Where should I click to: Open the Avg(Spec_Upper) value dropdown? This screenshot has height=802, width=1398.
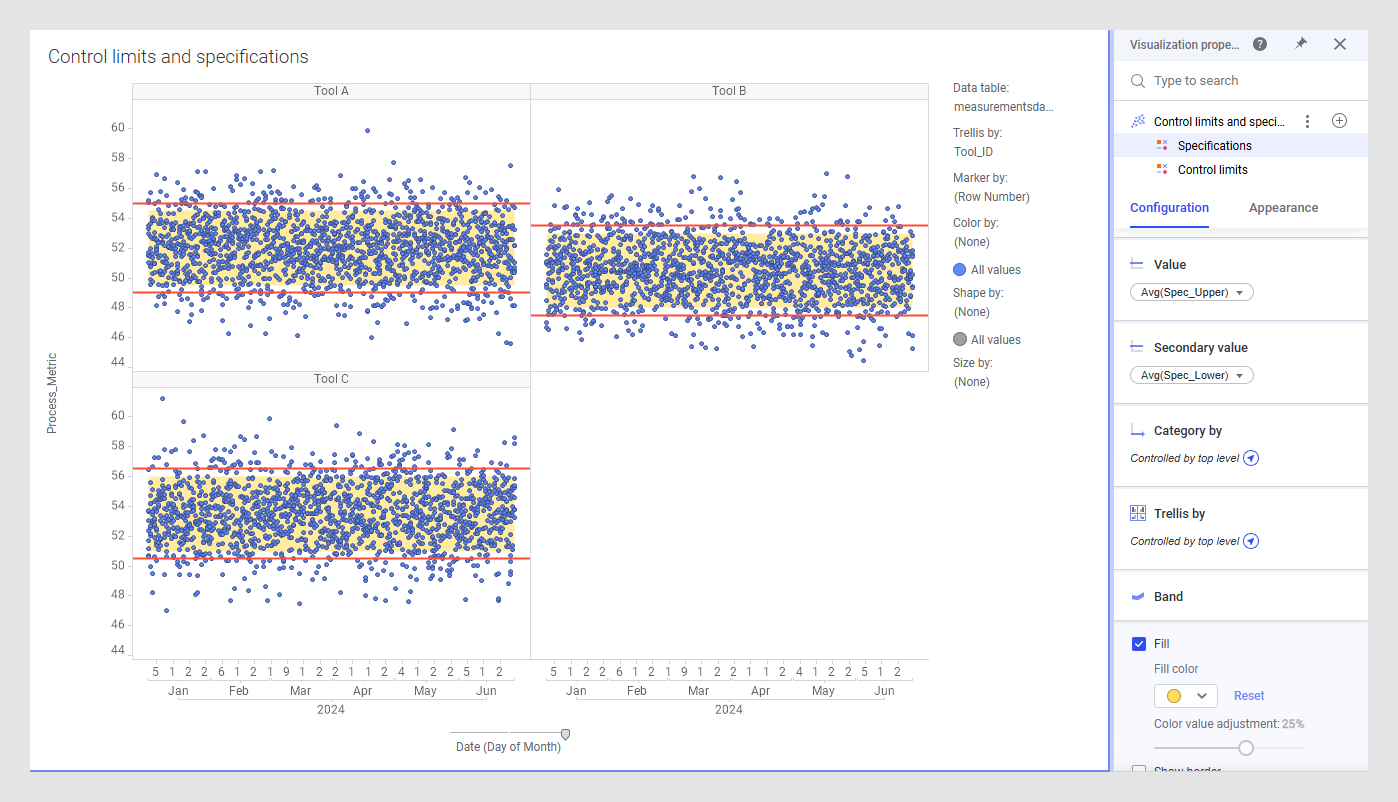1191,293
